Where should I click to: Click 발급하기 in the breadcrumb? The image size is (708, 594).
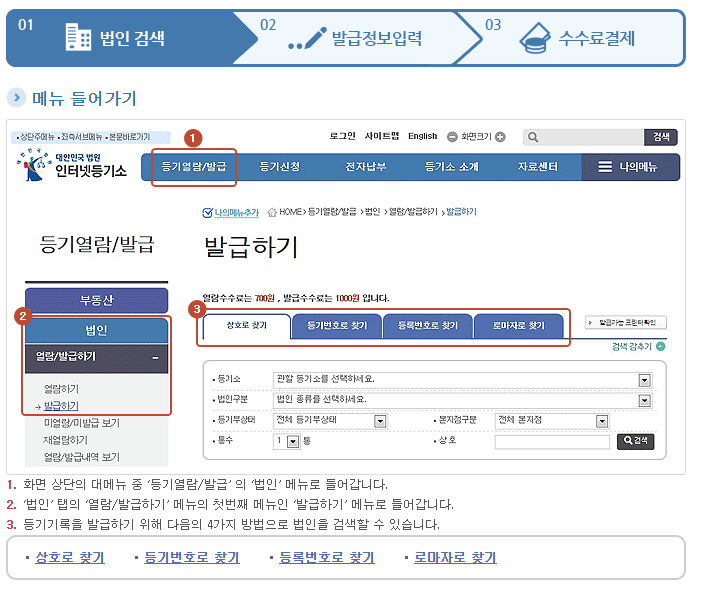461,212
